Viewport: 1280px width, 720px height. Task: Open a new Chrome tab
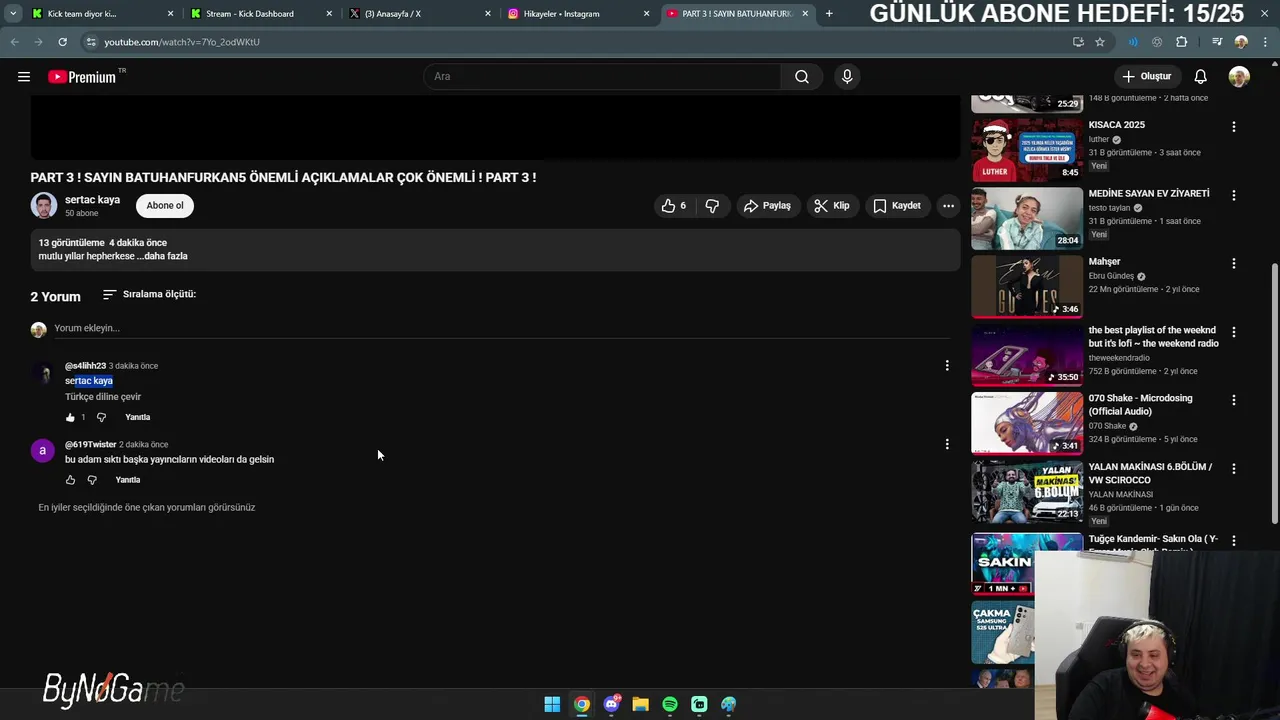[829, 14]
